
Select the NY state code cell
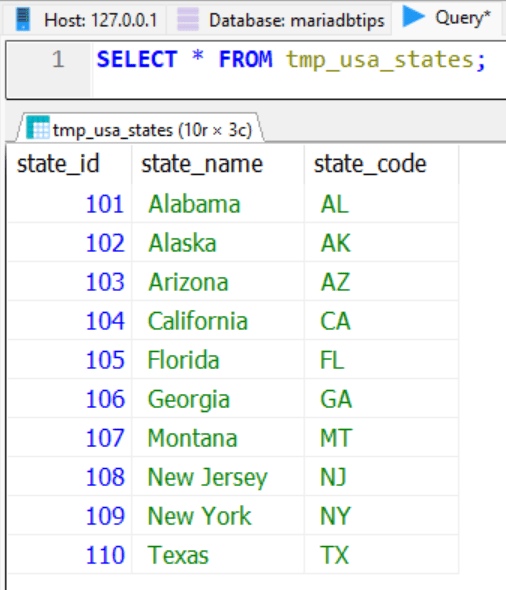tap(381, 516)
